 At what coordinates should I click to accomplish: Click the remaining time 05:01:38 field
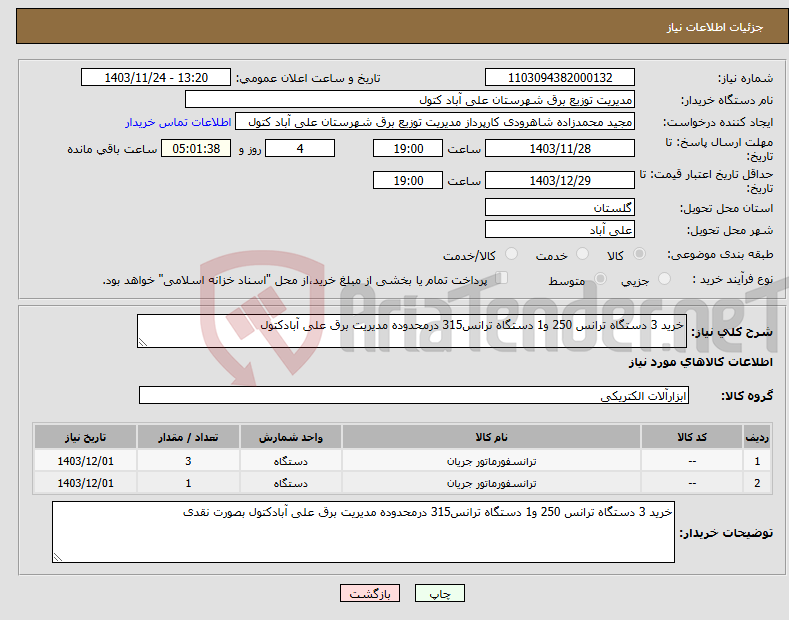click(x=196, y=148)
